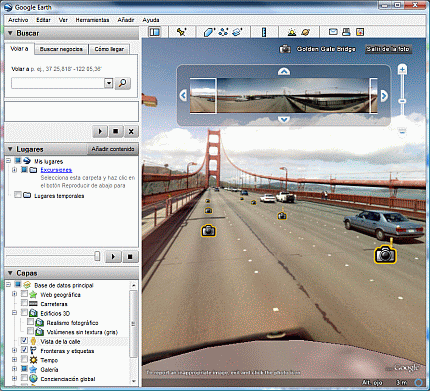Screen dimensions: 430x391
Task: Collapse Mis lugares tree node
Action: 8,161
